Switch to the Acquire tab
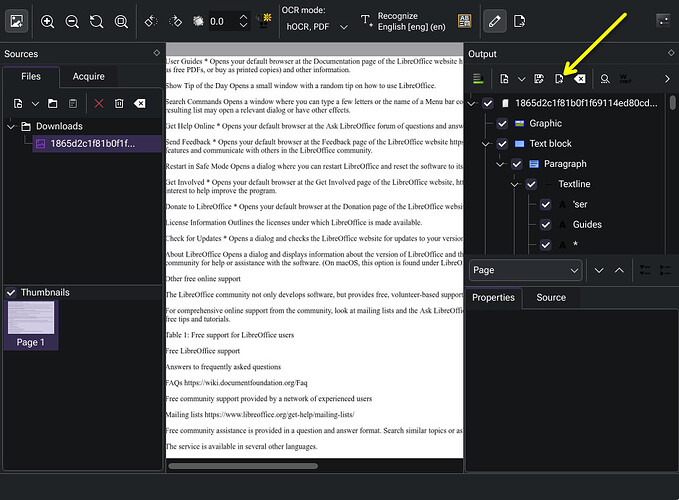Image resolution: width=679 pixels, height=500 pixels. (89, 77)
